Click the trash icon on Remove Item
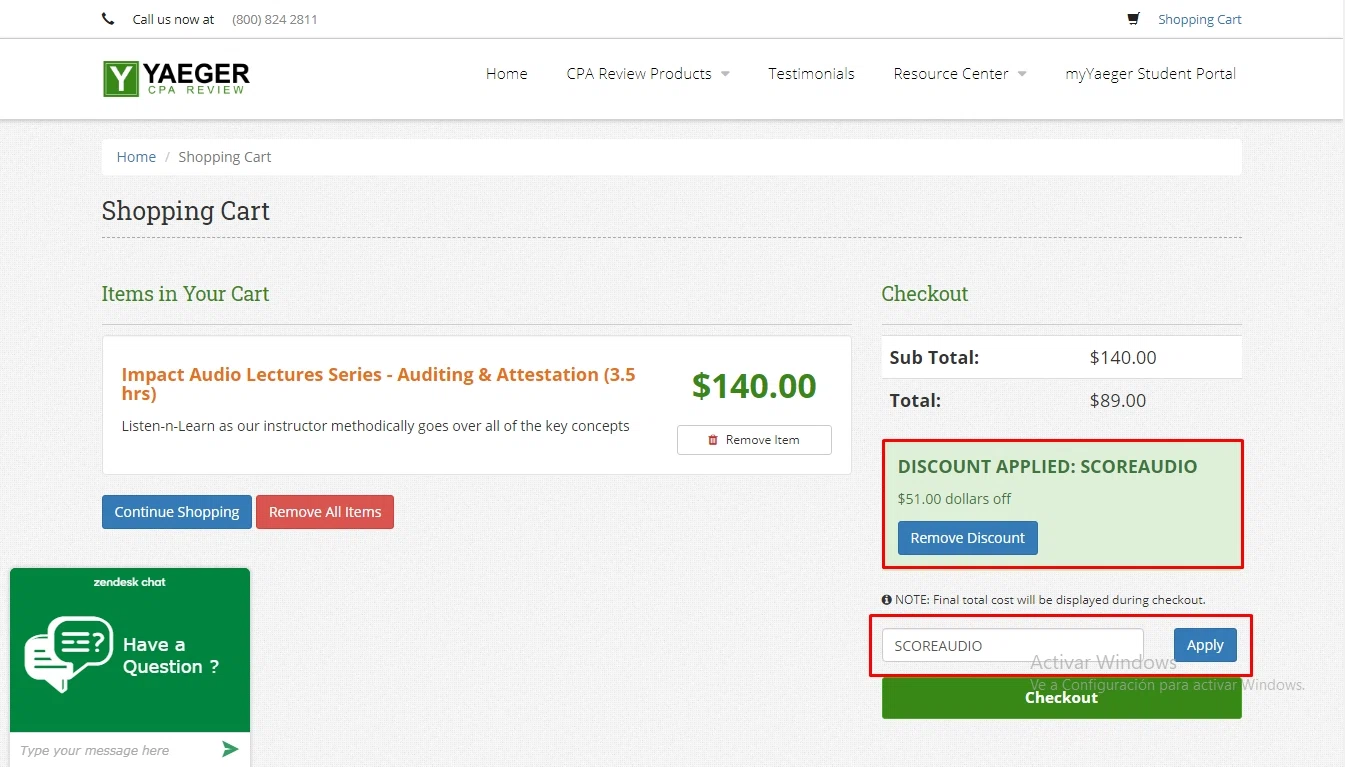 pyautogui.click(x=713, y=440)
